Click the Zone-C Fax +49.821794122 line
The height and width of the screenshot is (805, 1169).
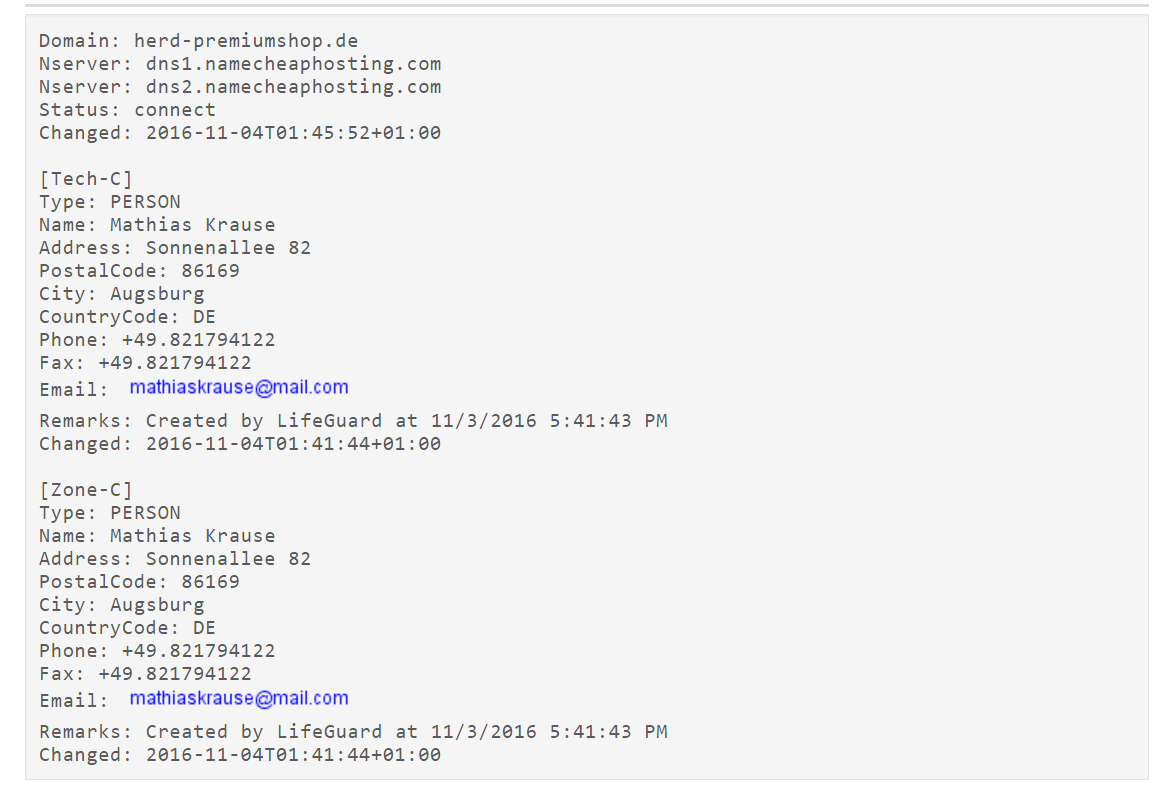tap(145, 675)
